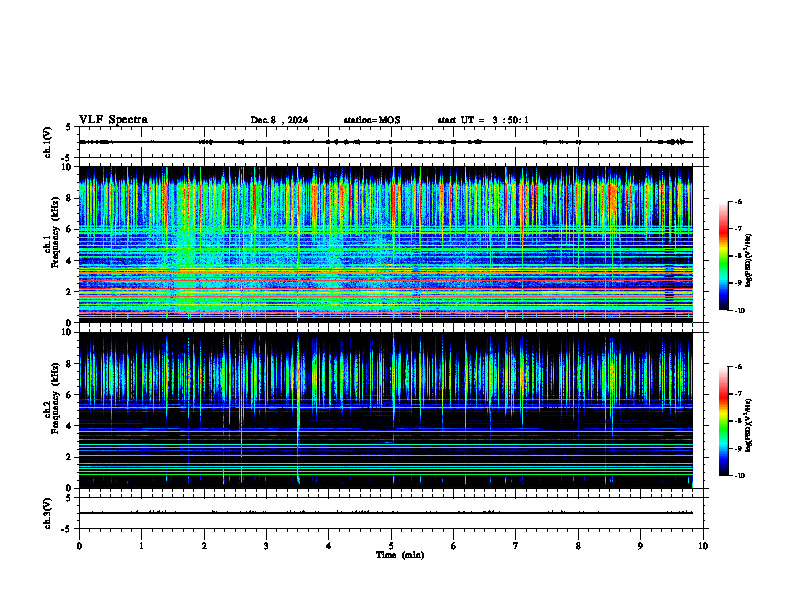
Task: Click the time axis tick label "4"
Action: pos(328,546)
